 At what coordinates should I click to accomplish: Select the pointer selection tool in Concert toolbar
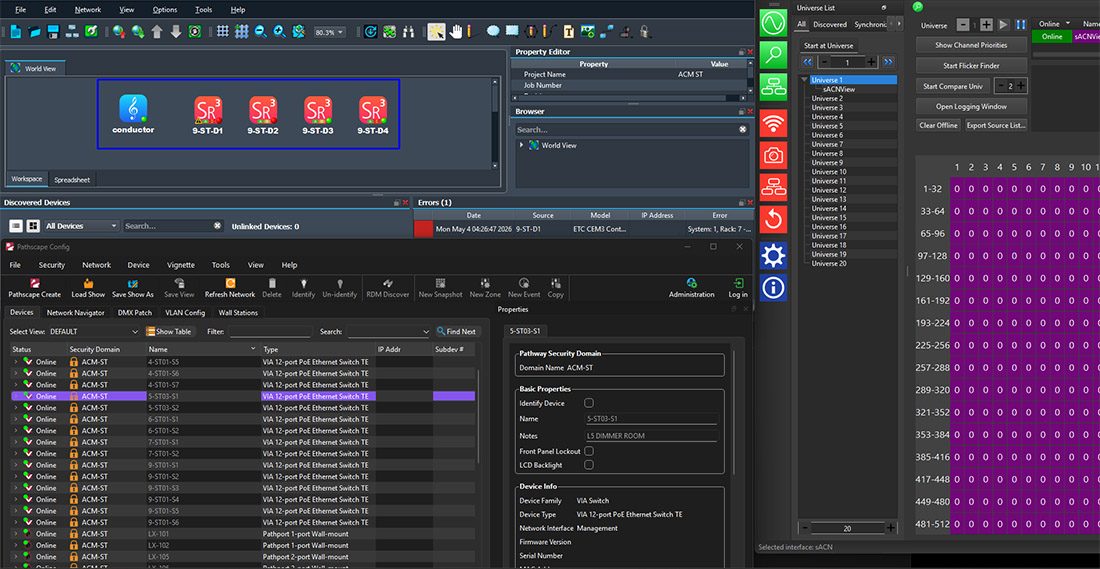(436, 32)
